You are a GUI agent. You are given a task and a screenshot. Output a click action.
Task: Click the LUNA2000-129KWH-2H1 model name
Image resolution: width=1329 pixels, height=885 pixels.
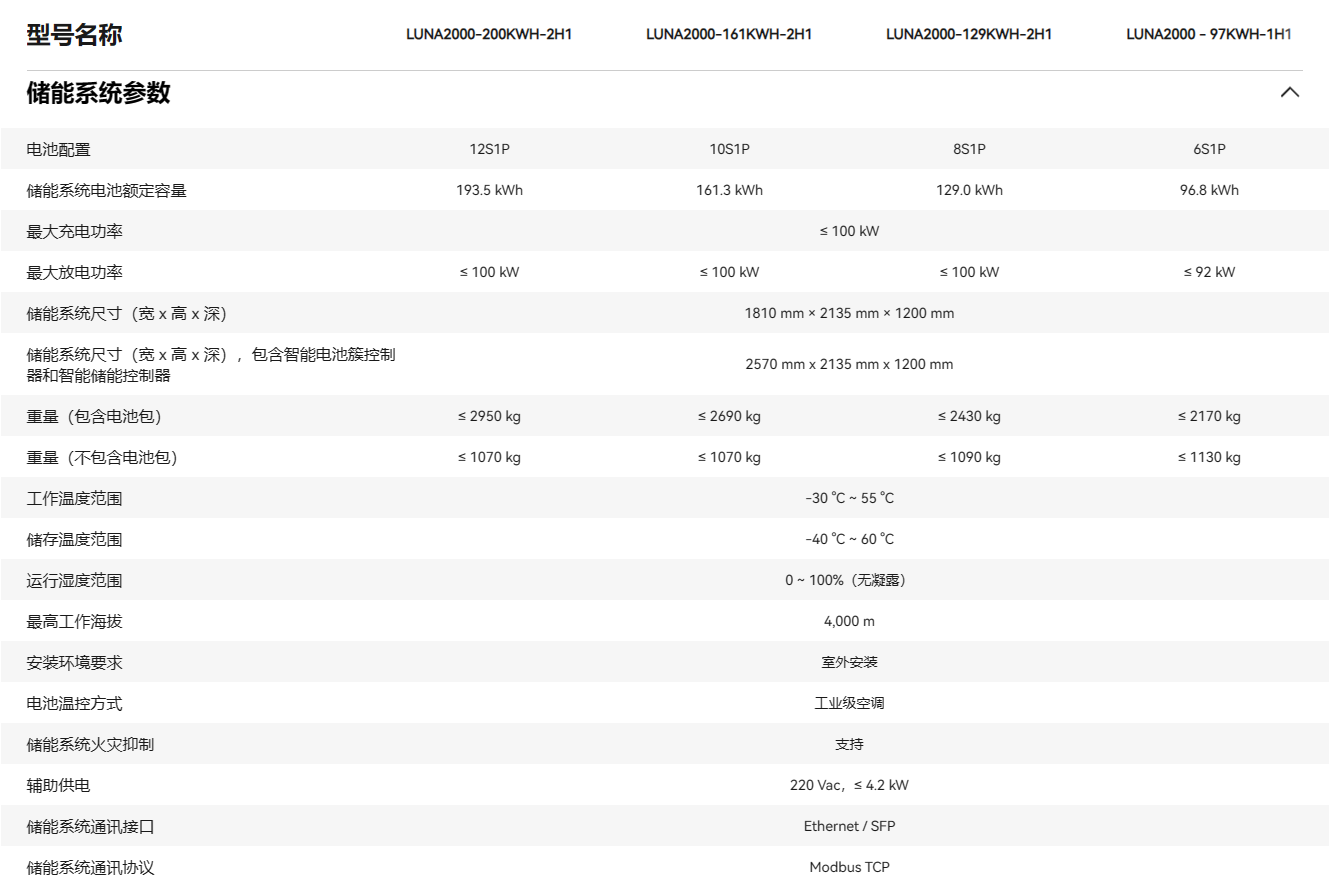coord(968,33)
